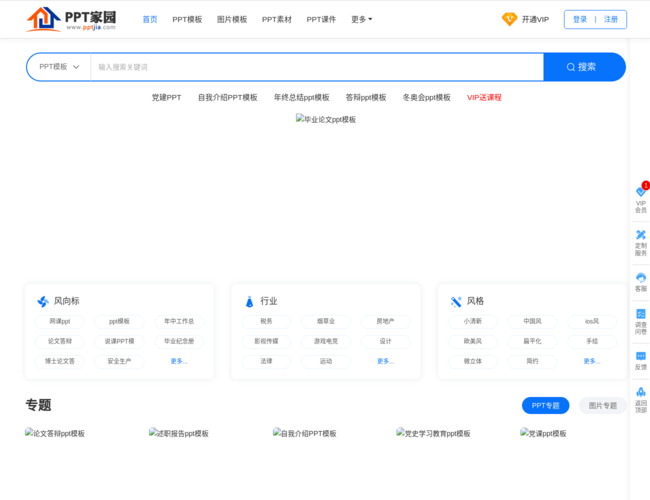Open the 调查问卷 survey icon
650x500 pixels.
point(640,314)
